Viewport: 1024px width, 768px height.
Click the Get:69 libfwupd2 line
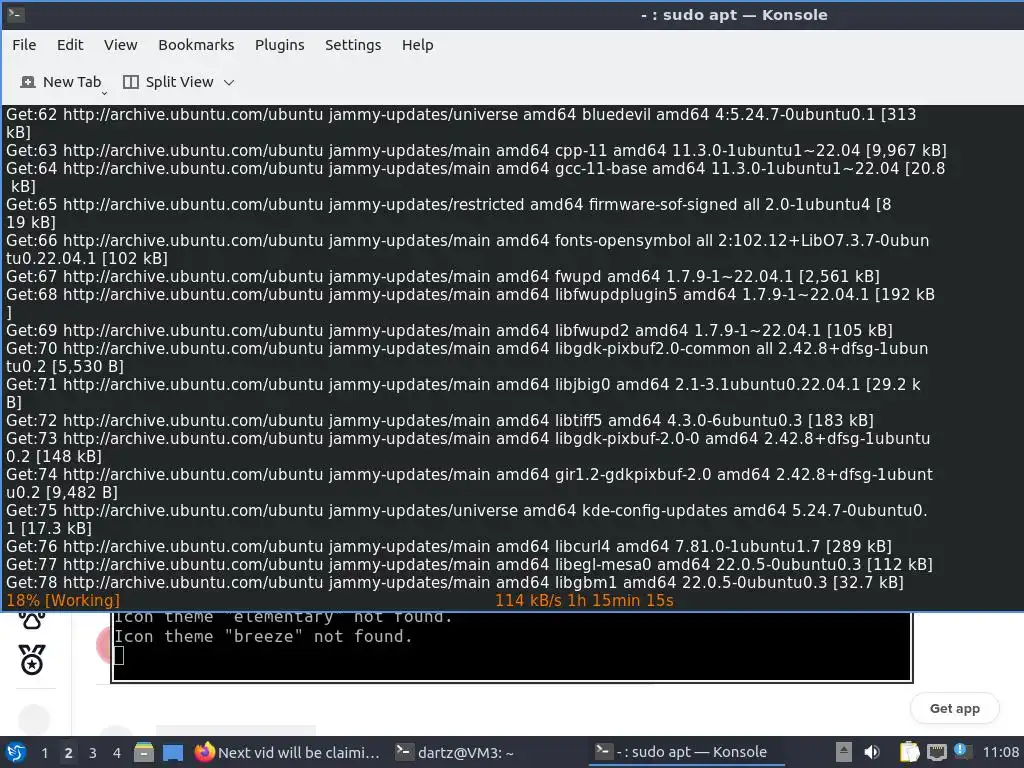[449, 330]
